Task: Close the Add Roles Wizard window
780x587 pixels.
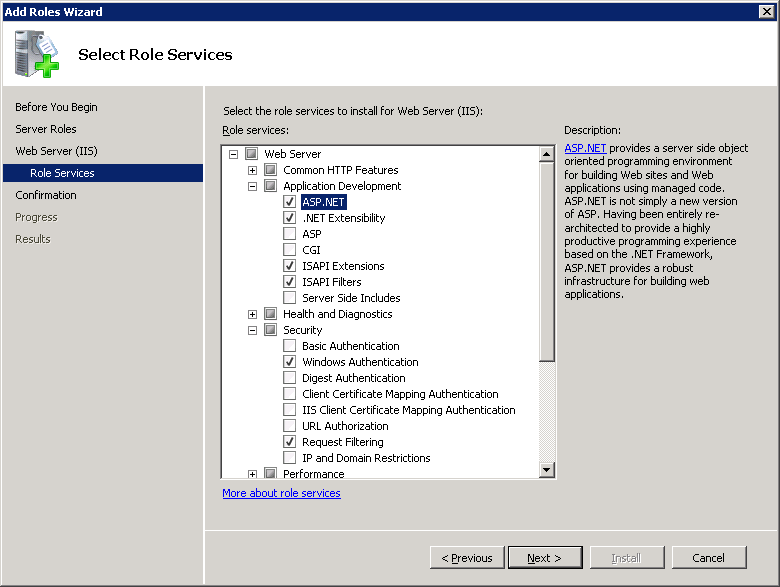Action: pyautogui.click(x=767, y=11)
